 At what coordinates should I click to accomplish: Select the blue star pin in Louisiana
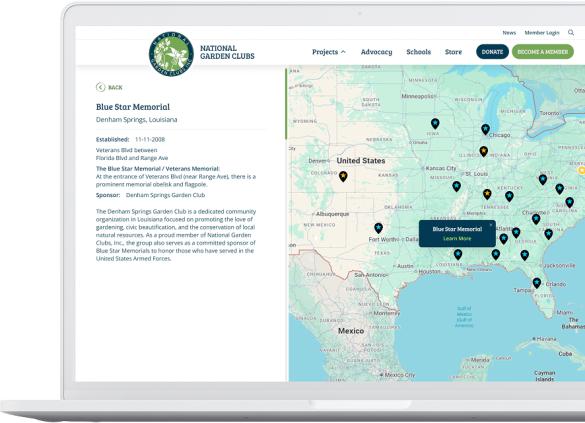[458, 254]
